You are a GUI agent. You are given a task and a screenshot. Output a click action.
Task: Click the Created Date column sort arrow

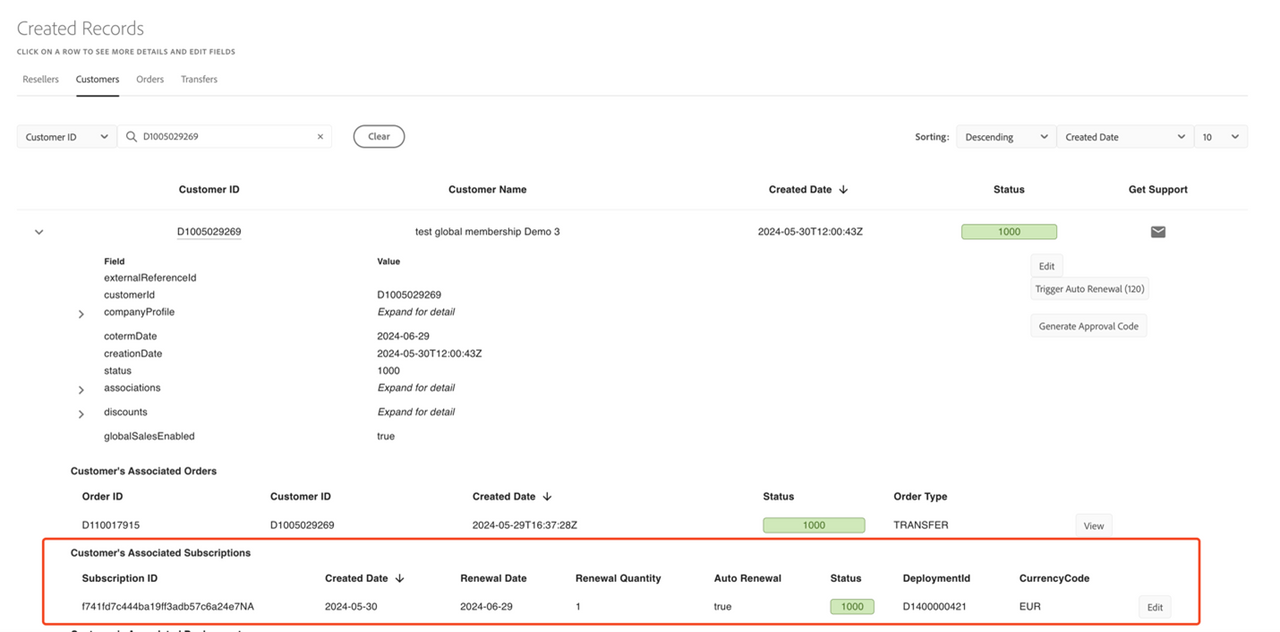coord(843,190)
